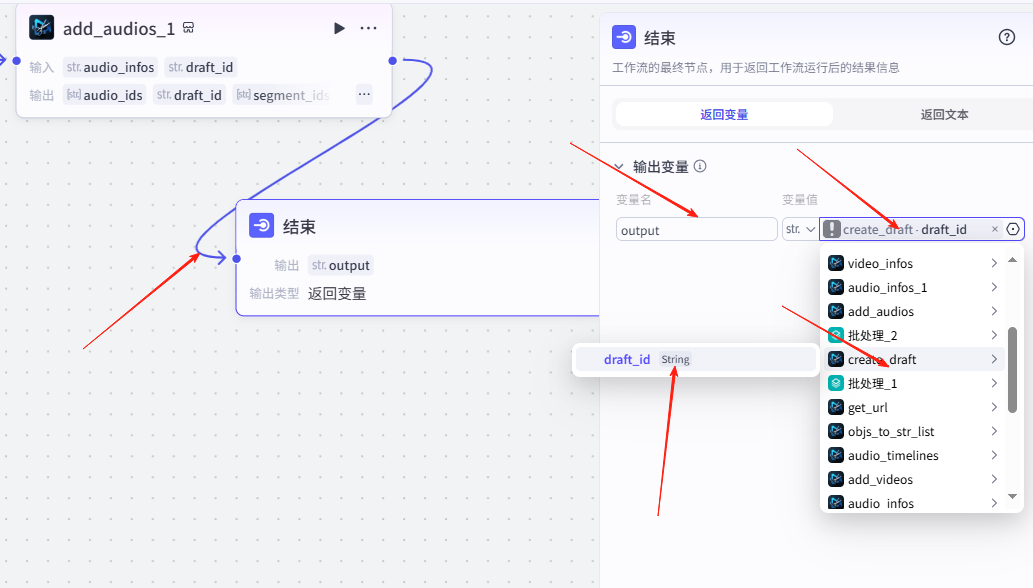
Task: Click the output variable name field
Action: point(696,230)
